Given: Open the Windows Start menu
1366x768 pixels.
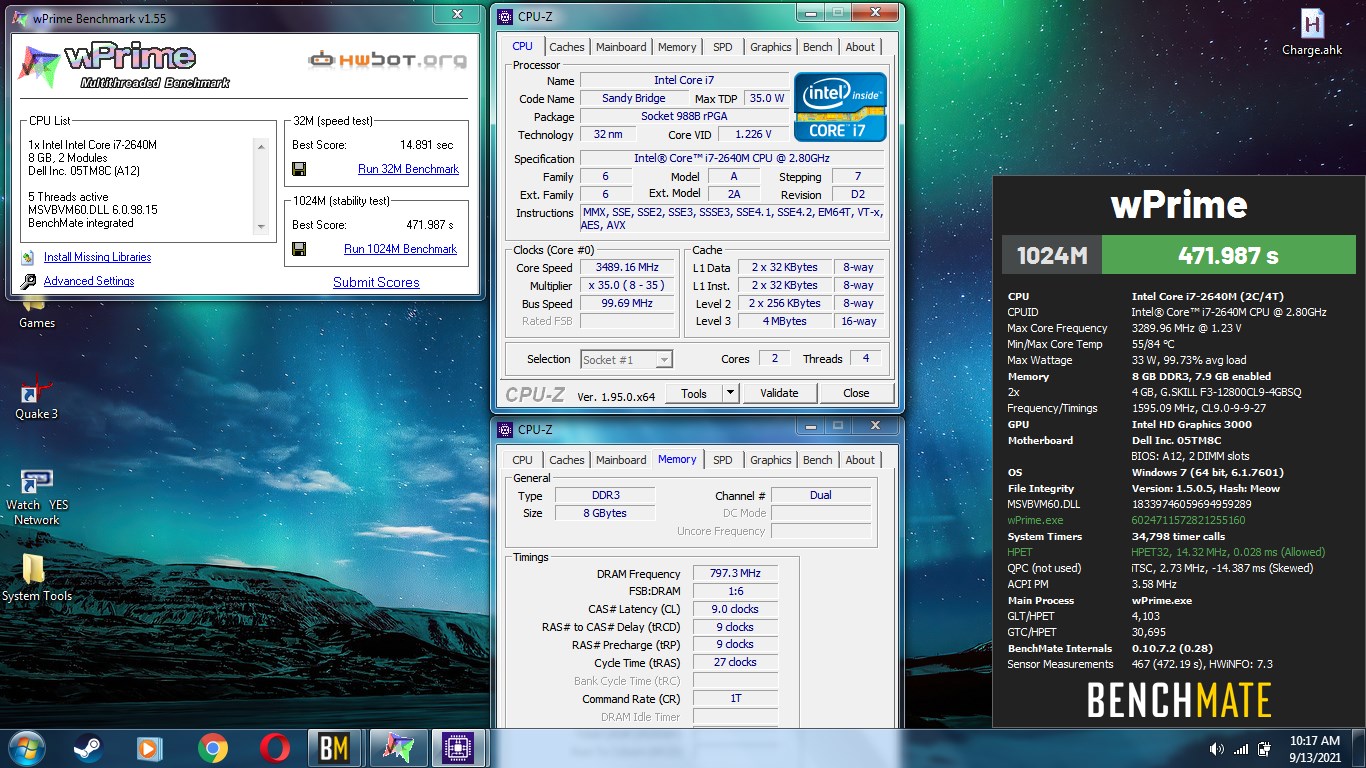Looking at the screenshot, I should [x=27, y=748].
